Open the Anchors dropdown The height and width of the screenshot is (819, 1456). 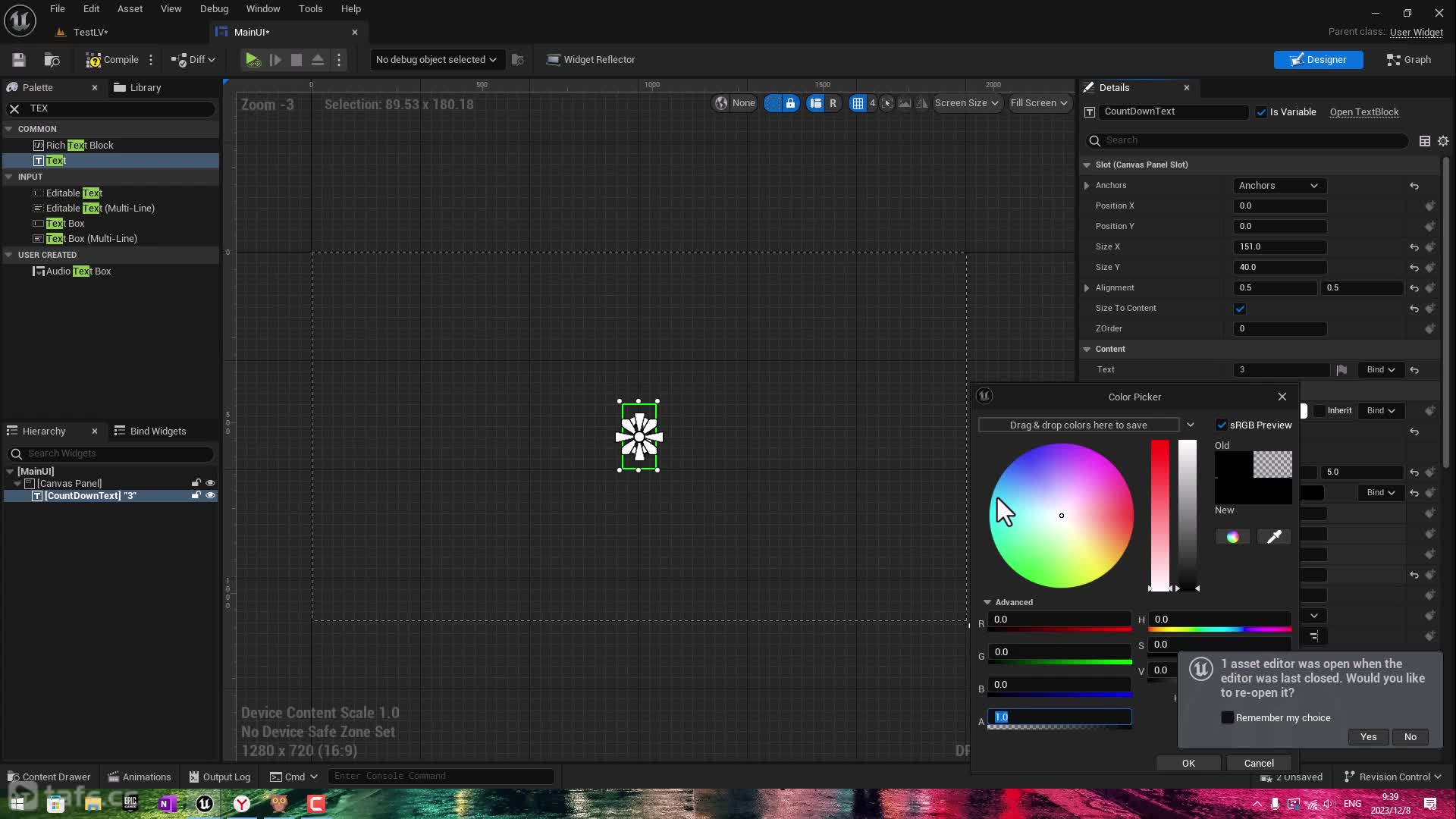click(1278, 186)
